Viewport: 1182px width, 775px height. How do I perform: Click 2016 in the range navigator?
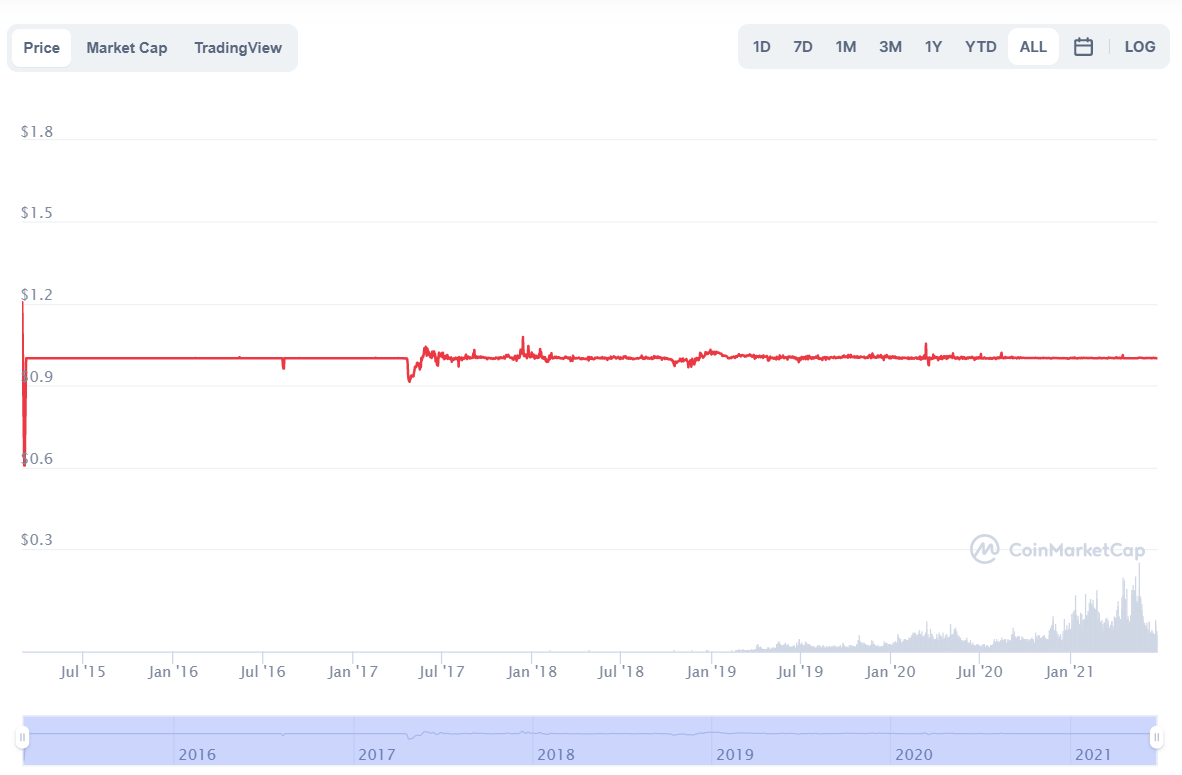coord(197,755)
